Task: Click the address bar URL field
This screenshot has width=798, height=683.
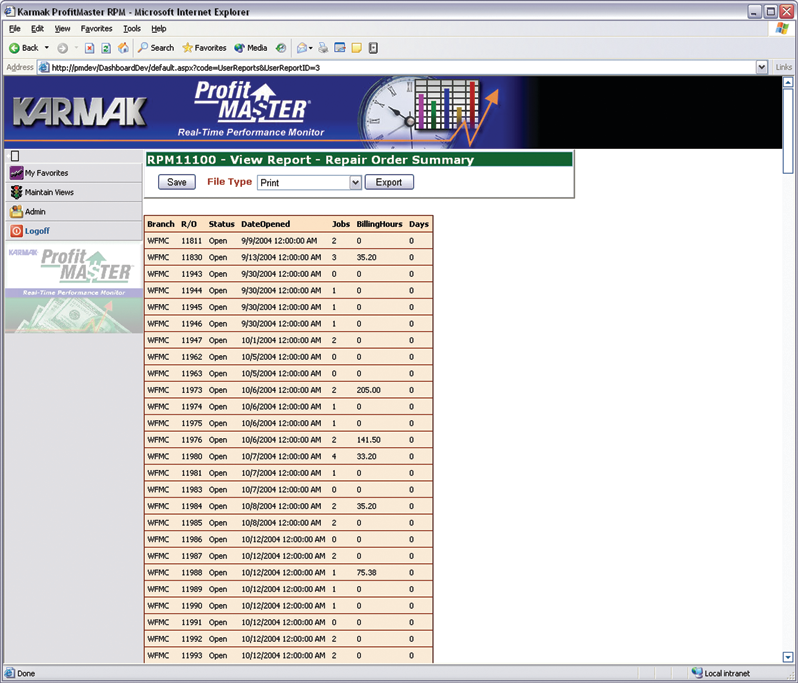Action: tap(397, 67)
